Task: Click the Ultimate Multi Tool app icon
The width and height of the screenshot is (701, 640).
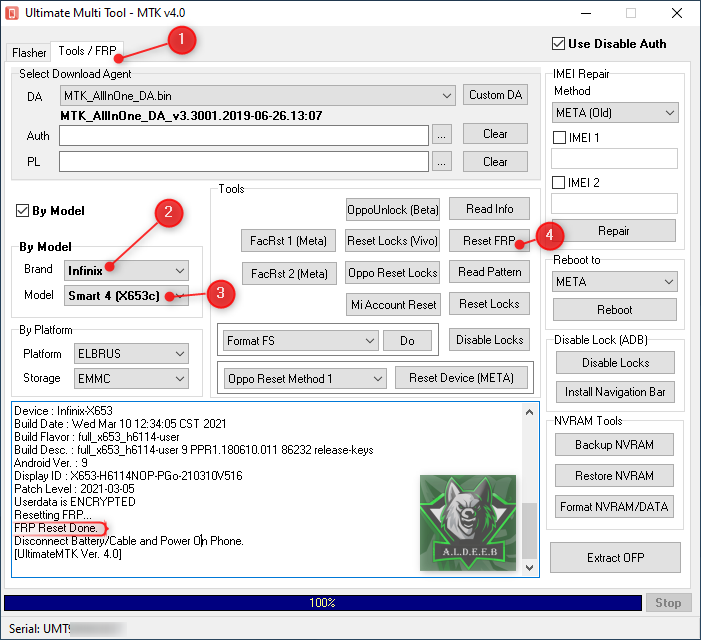Action: [x=12, y=13]
